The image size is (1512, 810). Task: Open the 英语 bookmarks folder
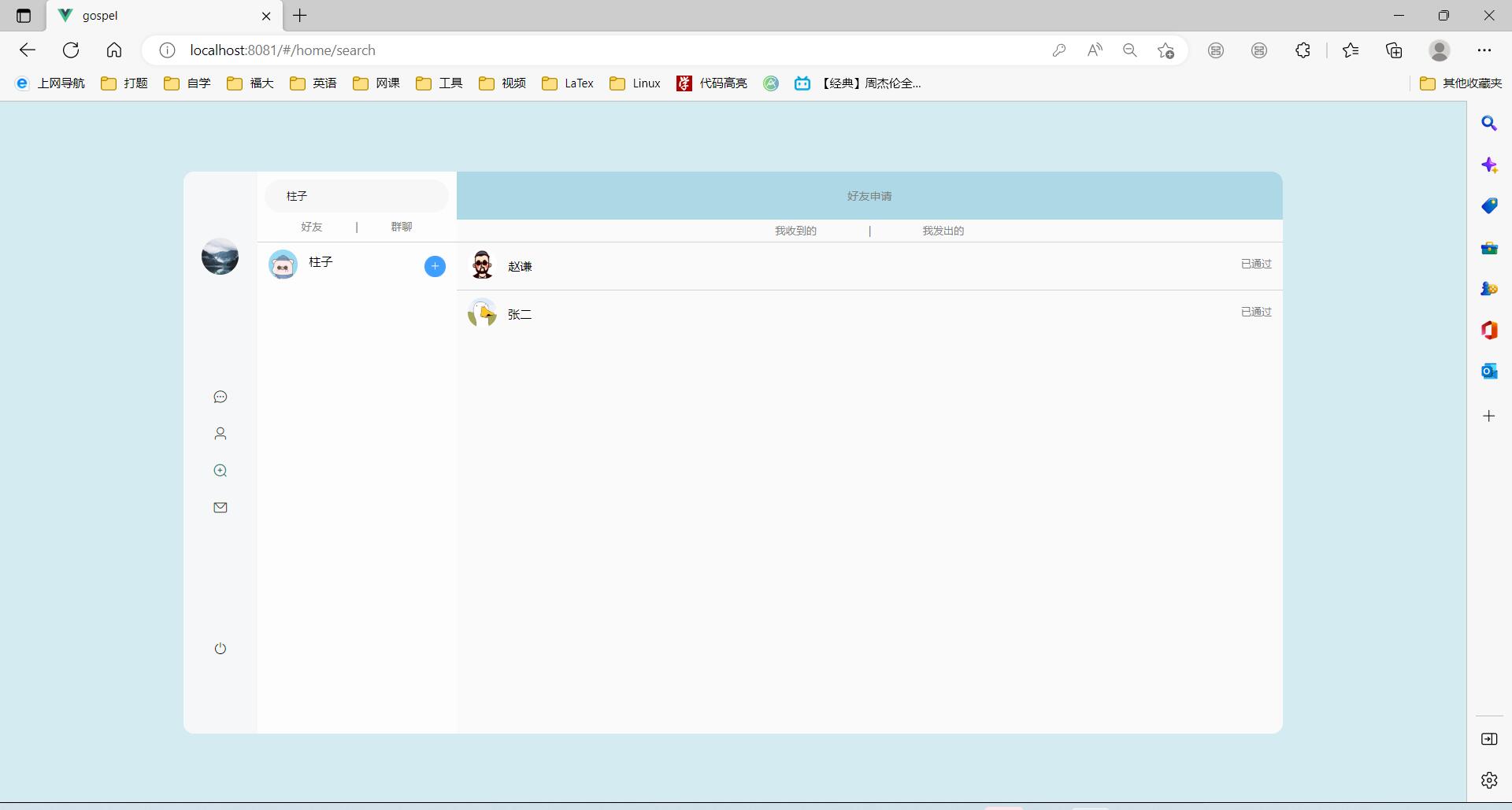pos(313,83)
